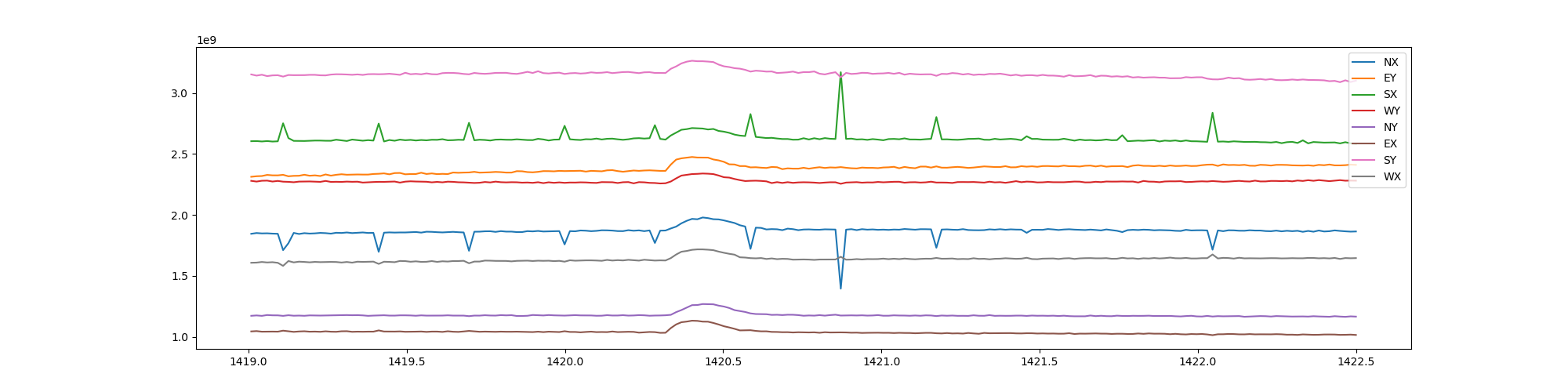
Task: Select the 1.5 y-axis tick label
Action: pyautogui.click(x=180, y=276)
